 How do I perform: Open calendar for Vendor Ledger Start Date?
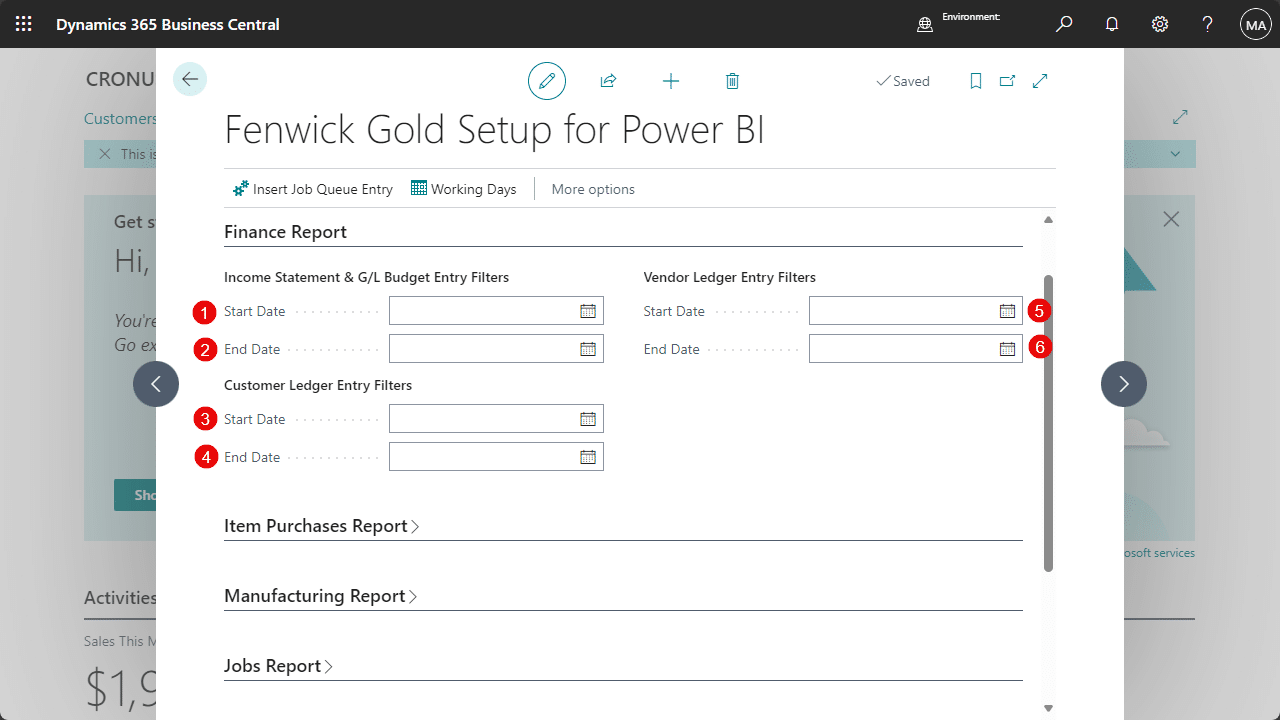tap(1007, 311)
